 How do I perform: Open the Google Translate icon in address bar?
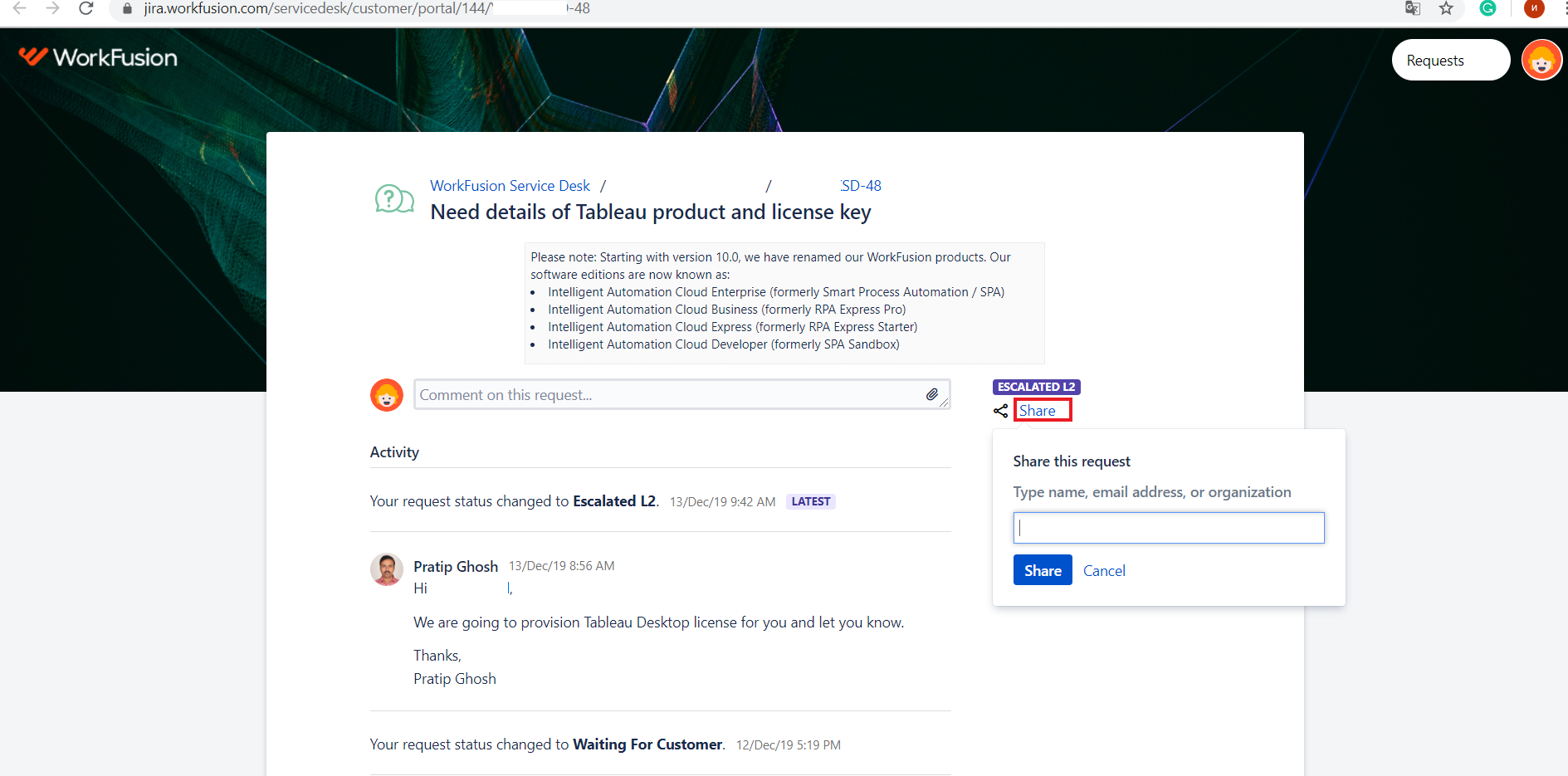coord(1412,8)
